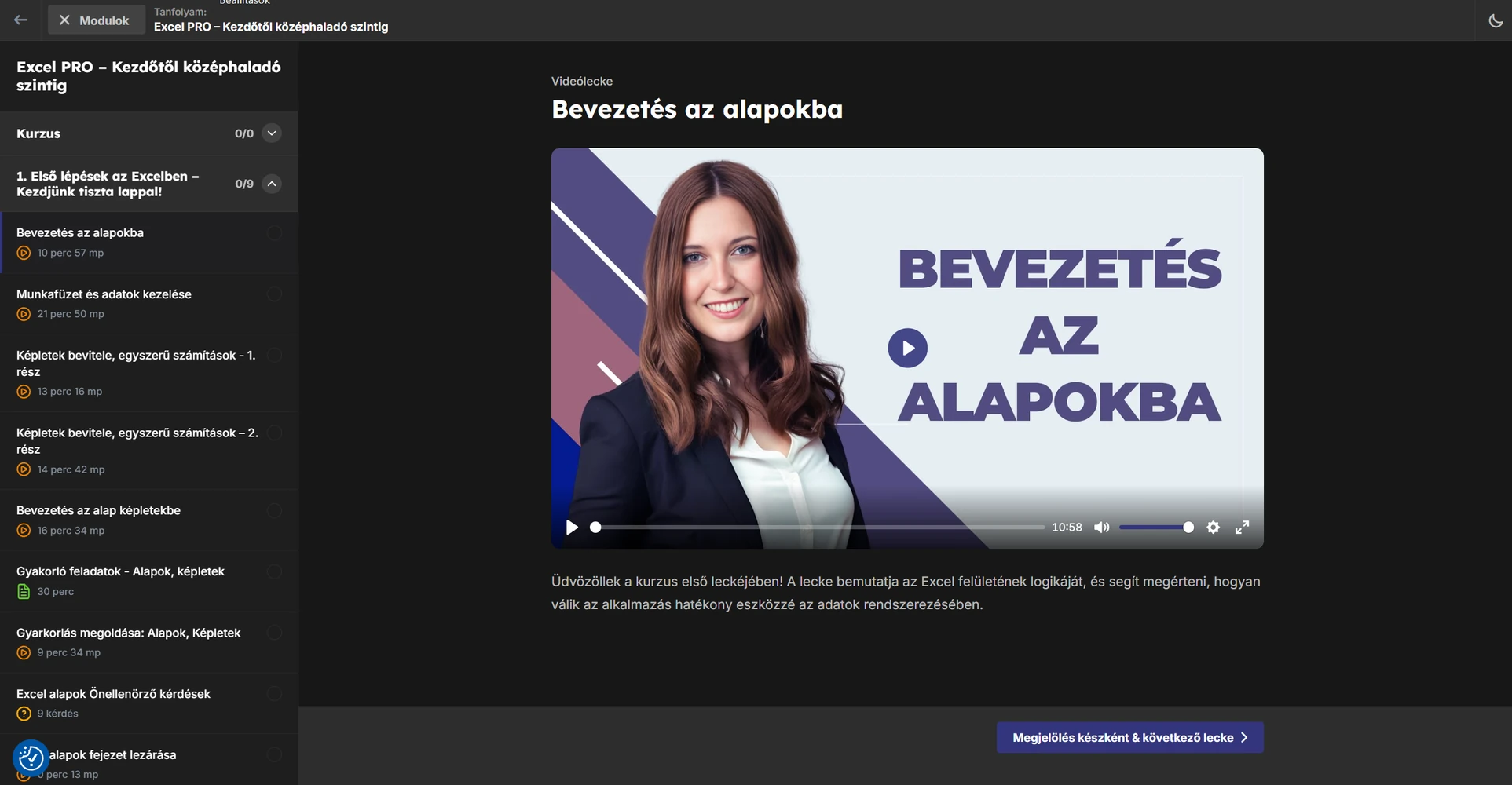
Task: Click the video icon beside 13 perc 16 mp
Action: pyautogui.click(x=24, y=392)
